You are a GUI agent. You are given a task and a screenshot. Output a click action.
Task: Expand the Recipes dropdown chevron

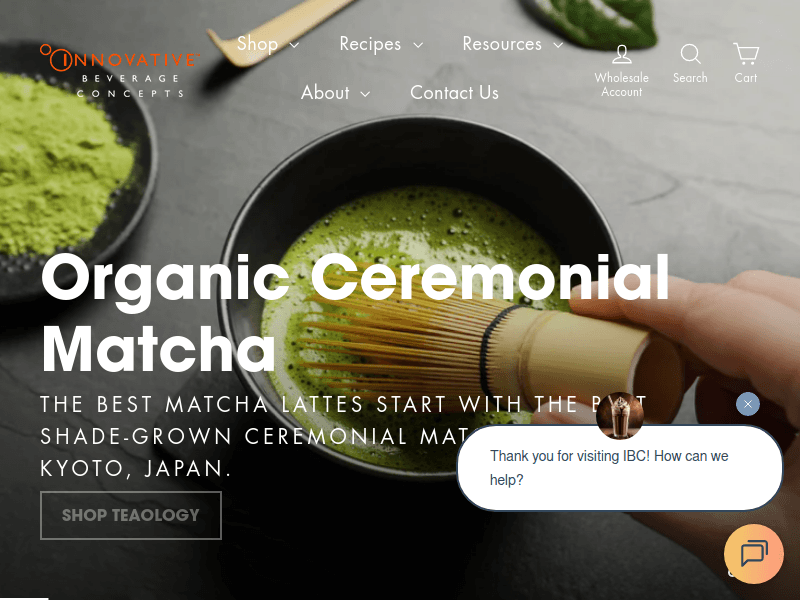(418, 45)
